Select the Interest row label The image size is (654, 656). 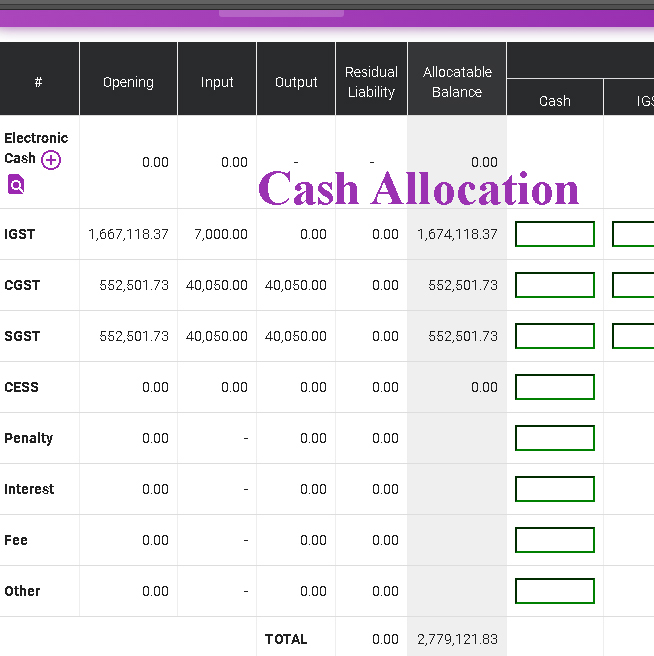pos(29,489)
